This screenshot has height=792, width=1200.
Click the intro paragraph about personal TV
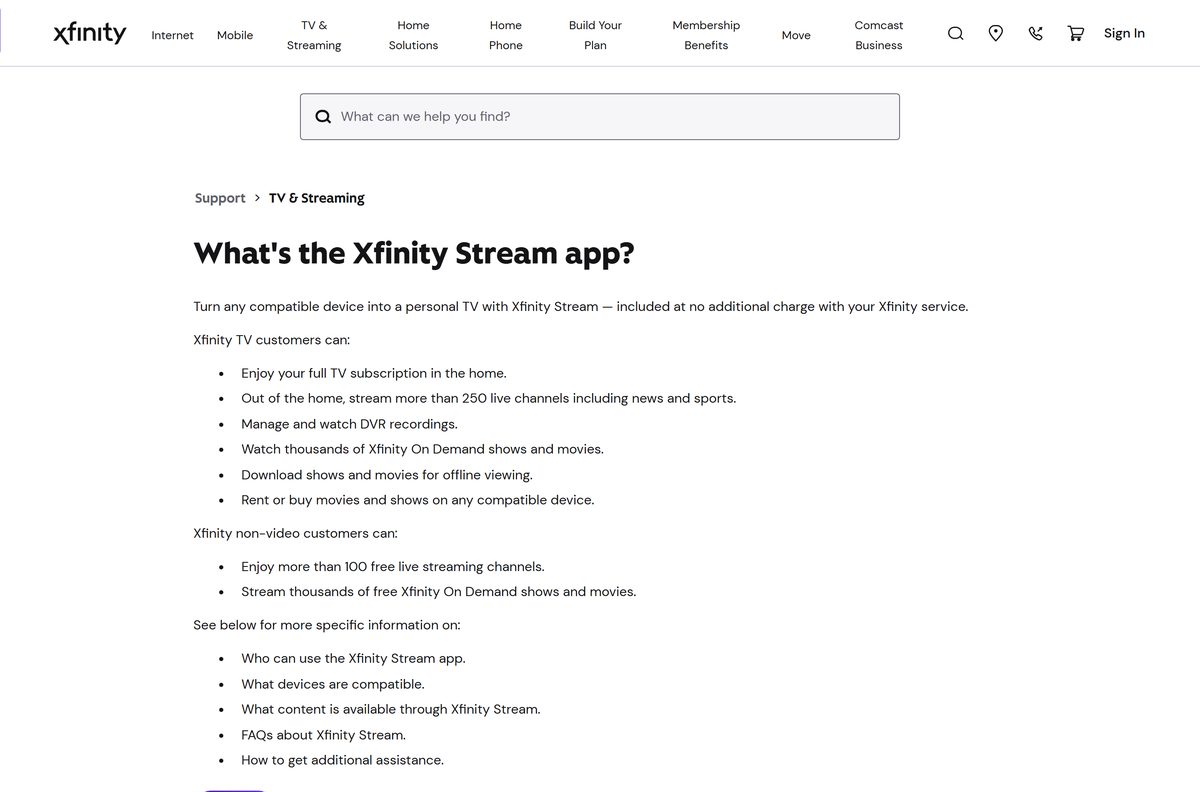581,307
